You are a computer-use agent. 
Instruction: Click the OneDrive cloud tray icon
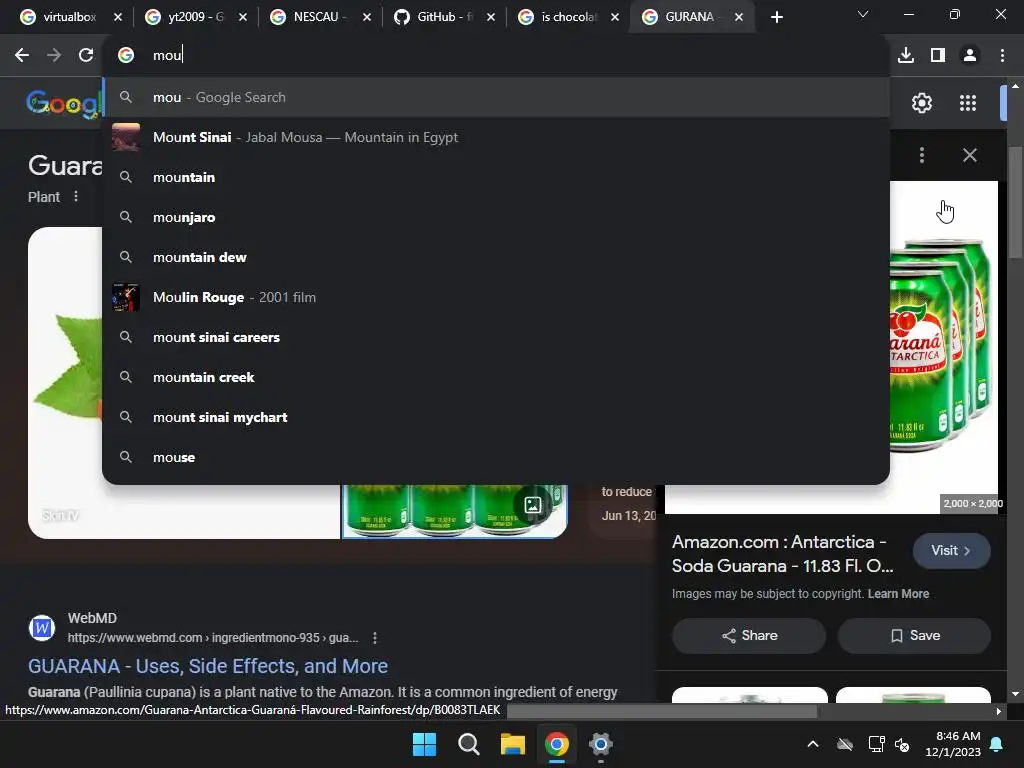point(845,744)
